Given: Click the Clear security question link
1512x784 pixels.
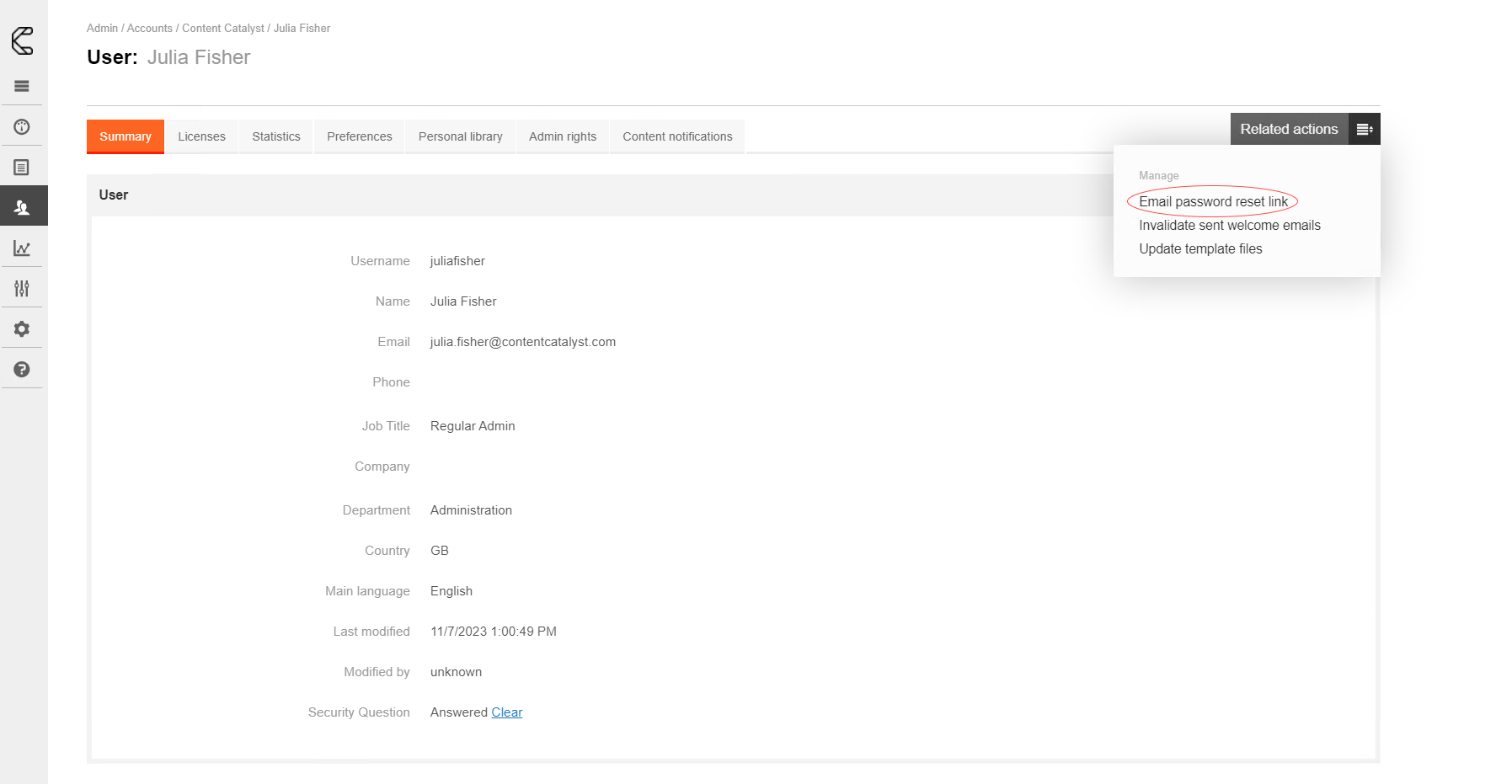Looking at the screenshot, I should [x=506, y=712].
